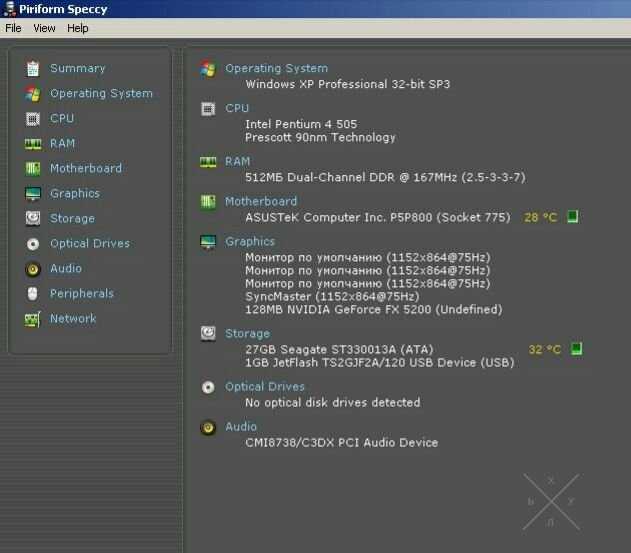Click the Windows flag icon in sidebar
This screenshot has height=553, width=631.
(x=33, y=93)
